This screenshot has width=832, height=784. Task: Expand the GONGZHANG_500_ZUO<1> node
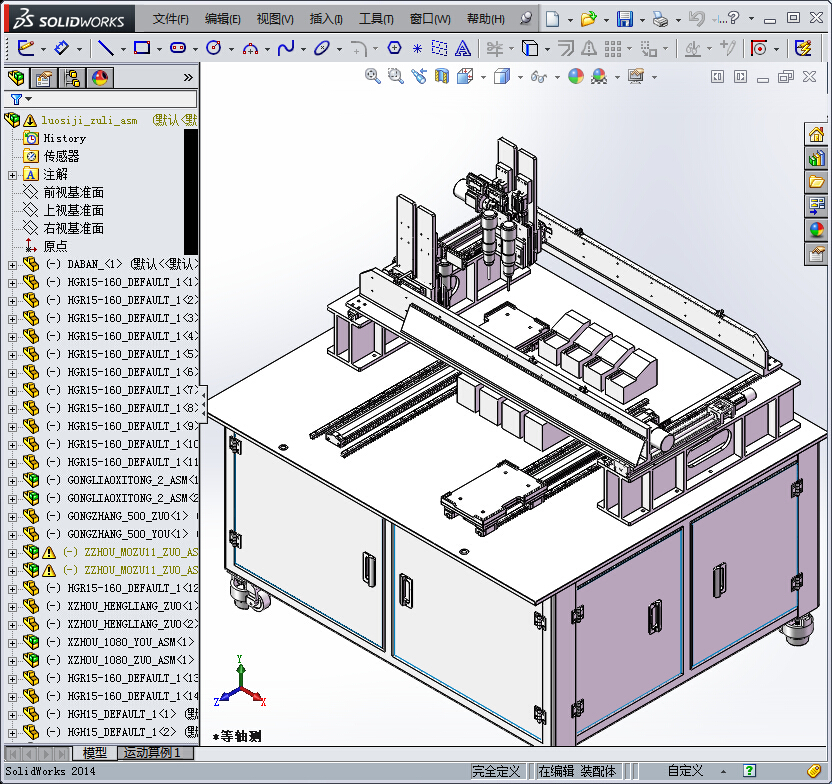(x=12, y=517)
